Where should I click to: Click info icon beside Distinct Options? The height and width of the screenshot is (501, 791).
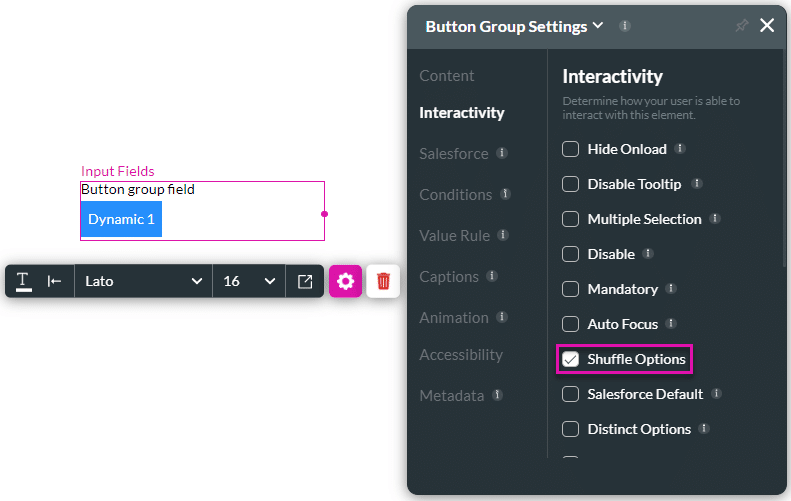click(704, 428)
